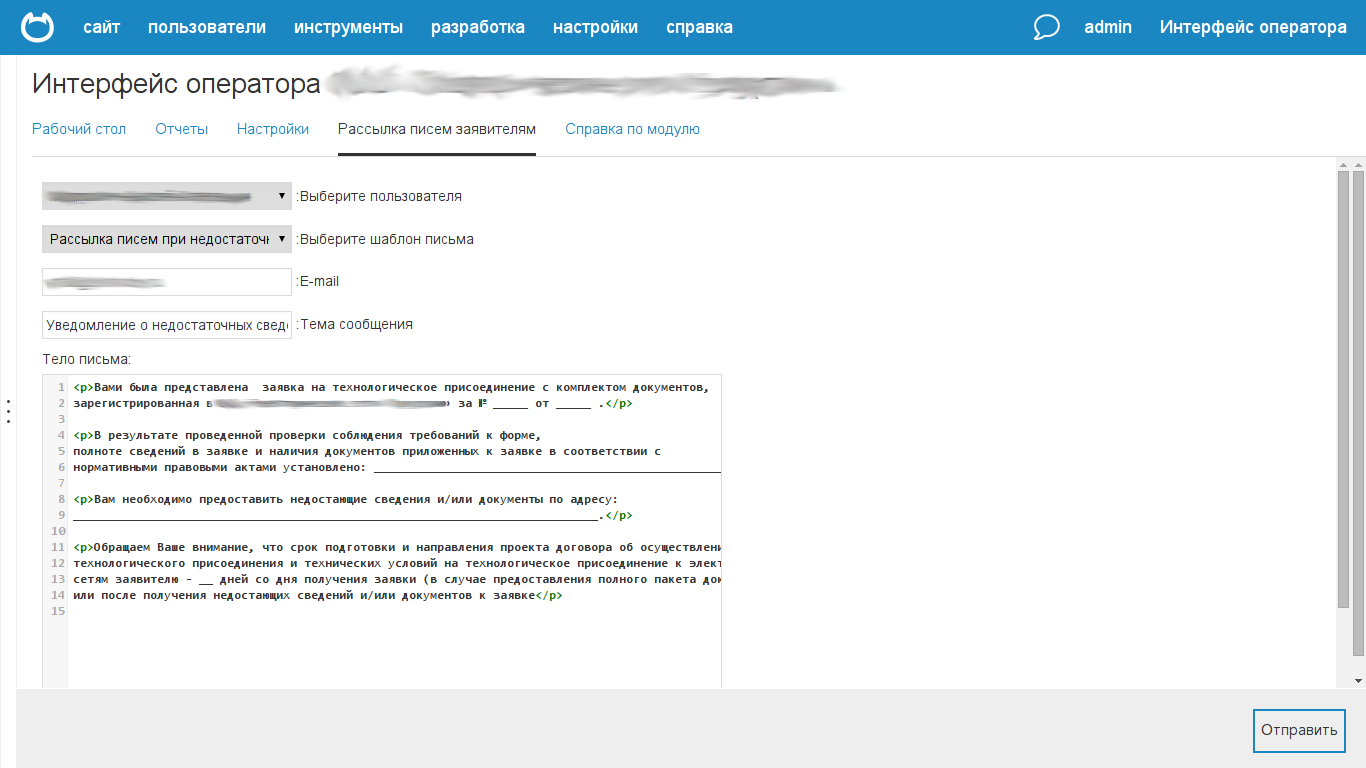Click the Тема сообщения input field
The width and height of the screenshot is (1366, 768).
[x=167, y=325]
